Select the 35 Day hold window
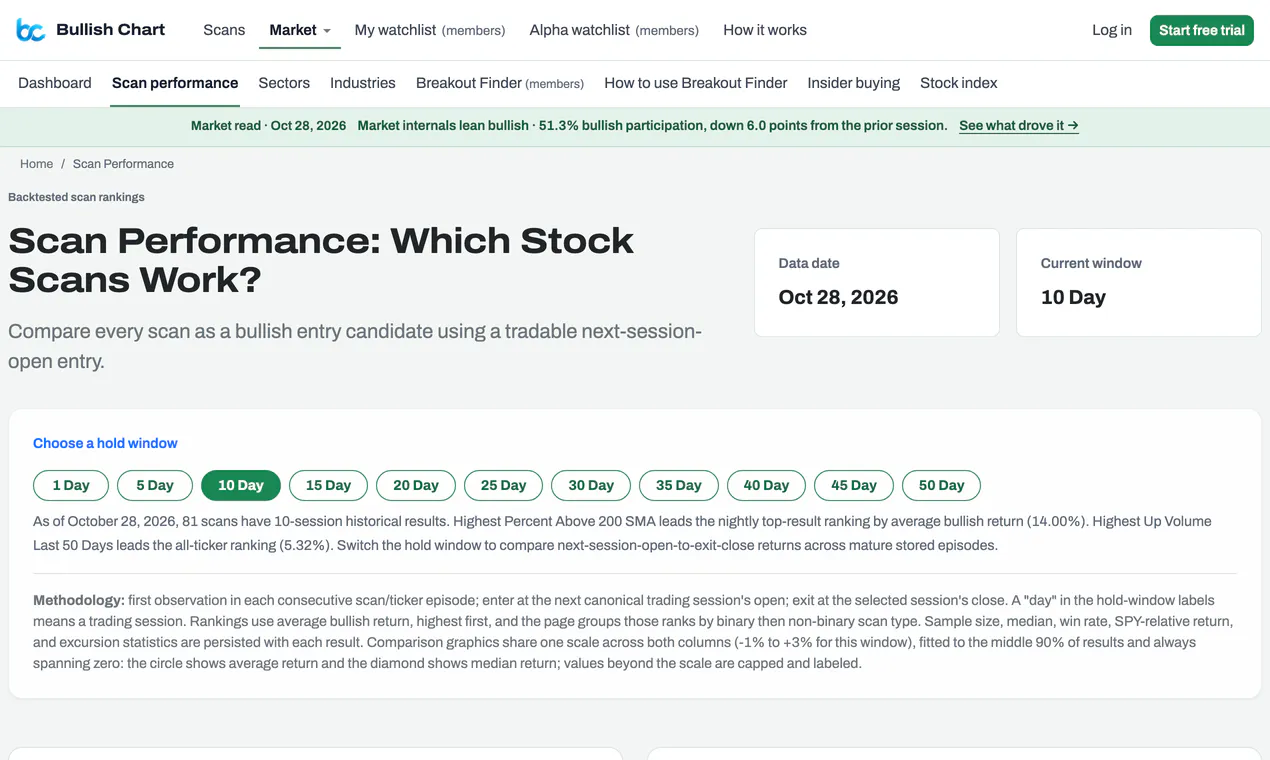Viewport: 1270px width, 760px height. coord(678,485)
